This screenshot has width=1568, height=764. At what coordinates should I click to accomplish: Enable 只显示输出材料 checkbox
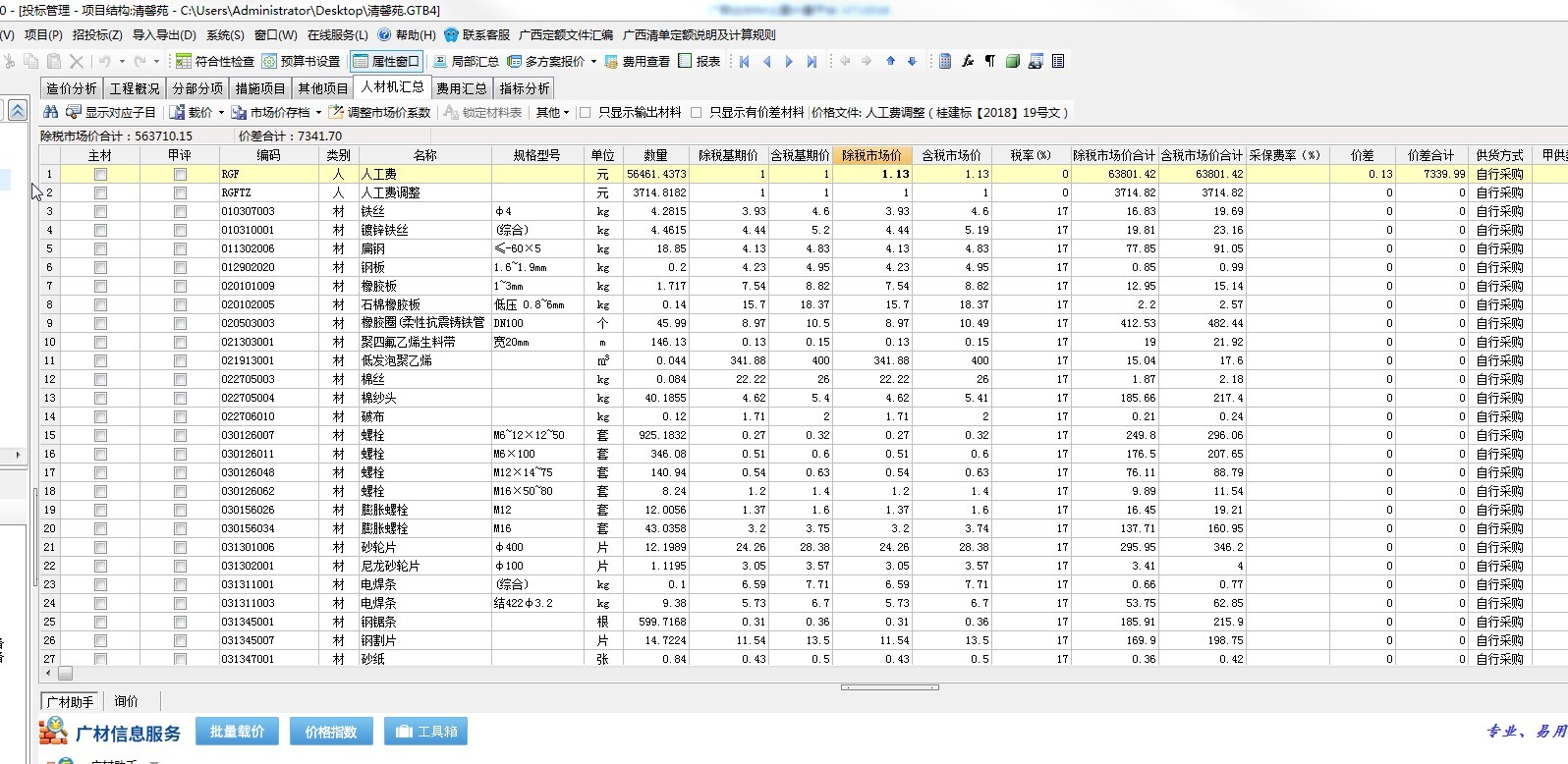(586, 112)
